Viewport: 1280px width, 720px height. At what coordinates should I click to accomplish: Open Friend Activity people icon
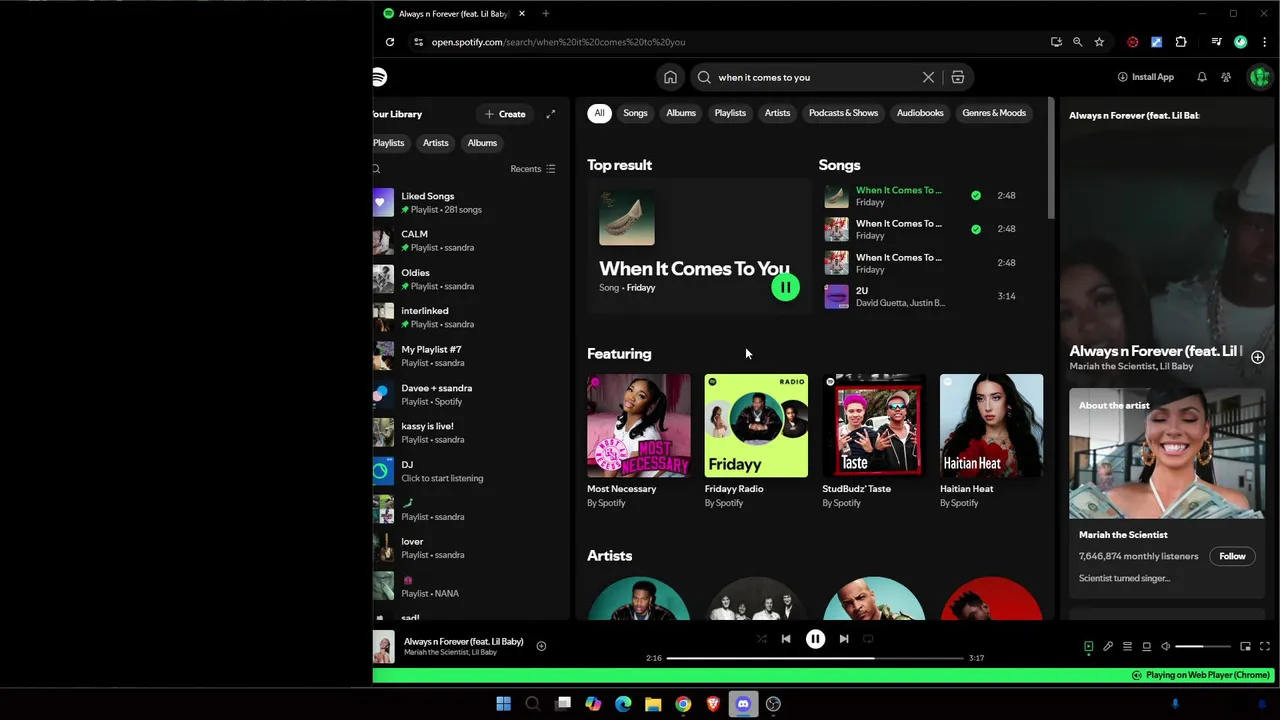click(x=1226, y=77)
